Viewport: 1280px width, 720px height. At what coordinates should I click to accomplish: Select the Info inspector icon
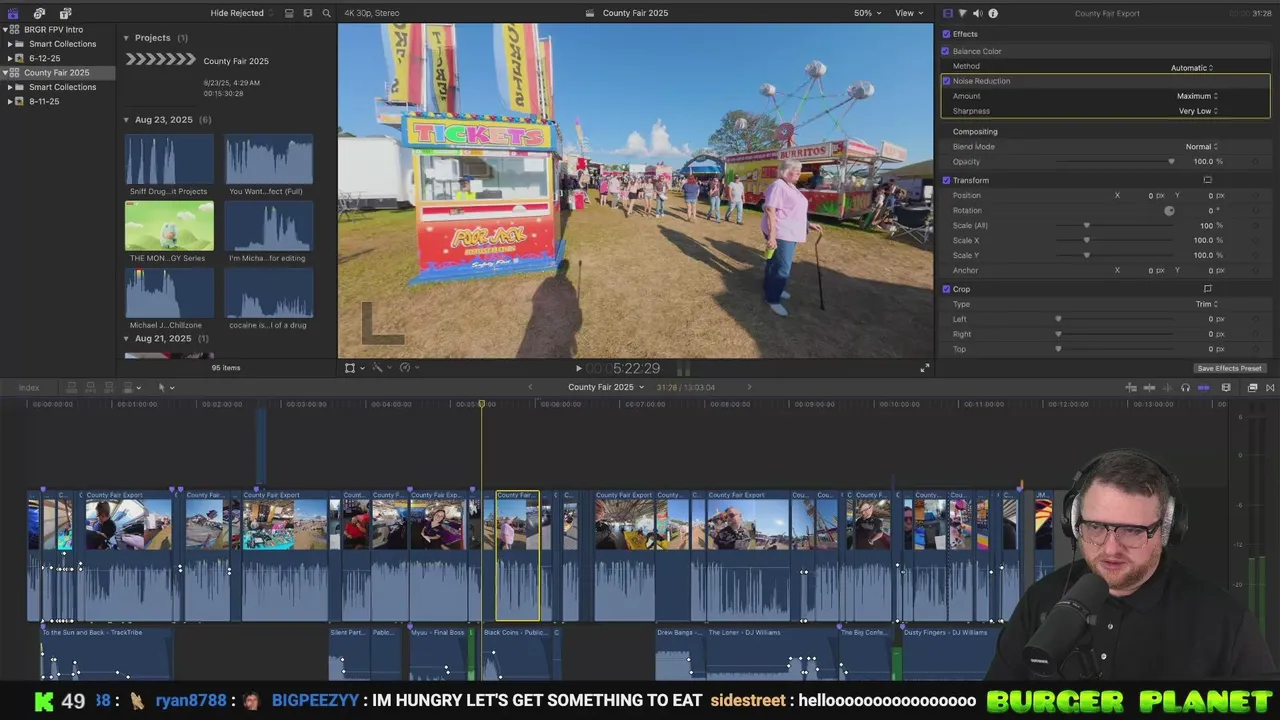coord(993,13)
